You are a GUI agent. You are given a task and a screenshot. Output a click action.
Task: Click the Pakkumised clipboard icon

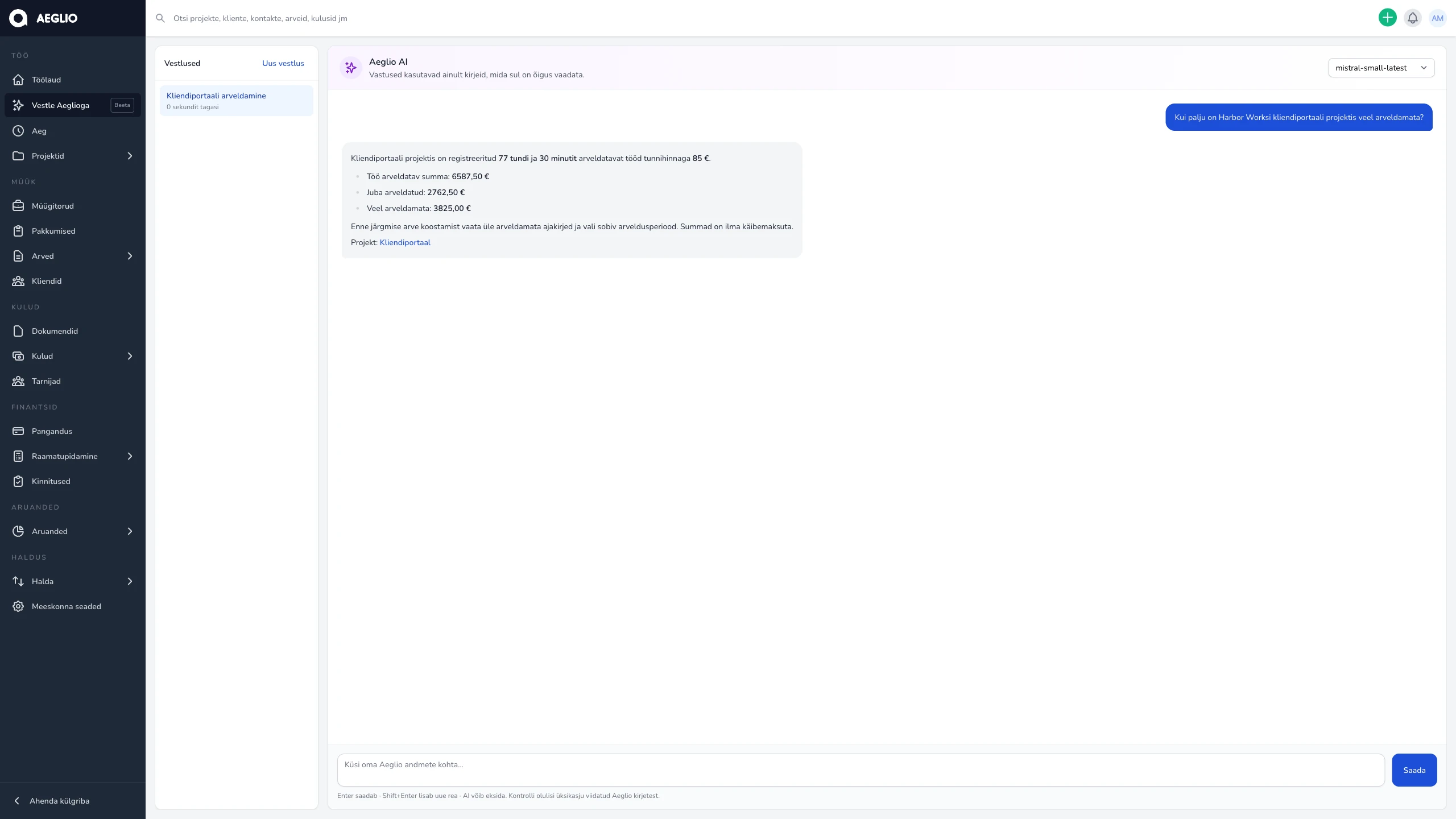18,231
